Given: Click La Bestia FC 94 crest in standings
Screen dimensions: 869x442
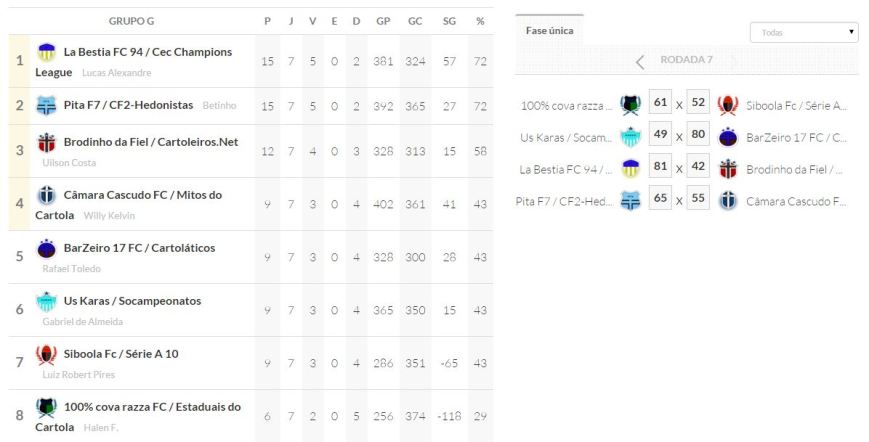Looking at the screenshot, I should tap(47, 52).
